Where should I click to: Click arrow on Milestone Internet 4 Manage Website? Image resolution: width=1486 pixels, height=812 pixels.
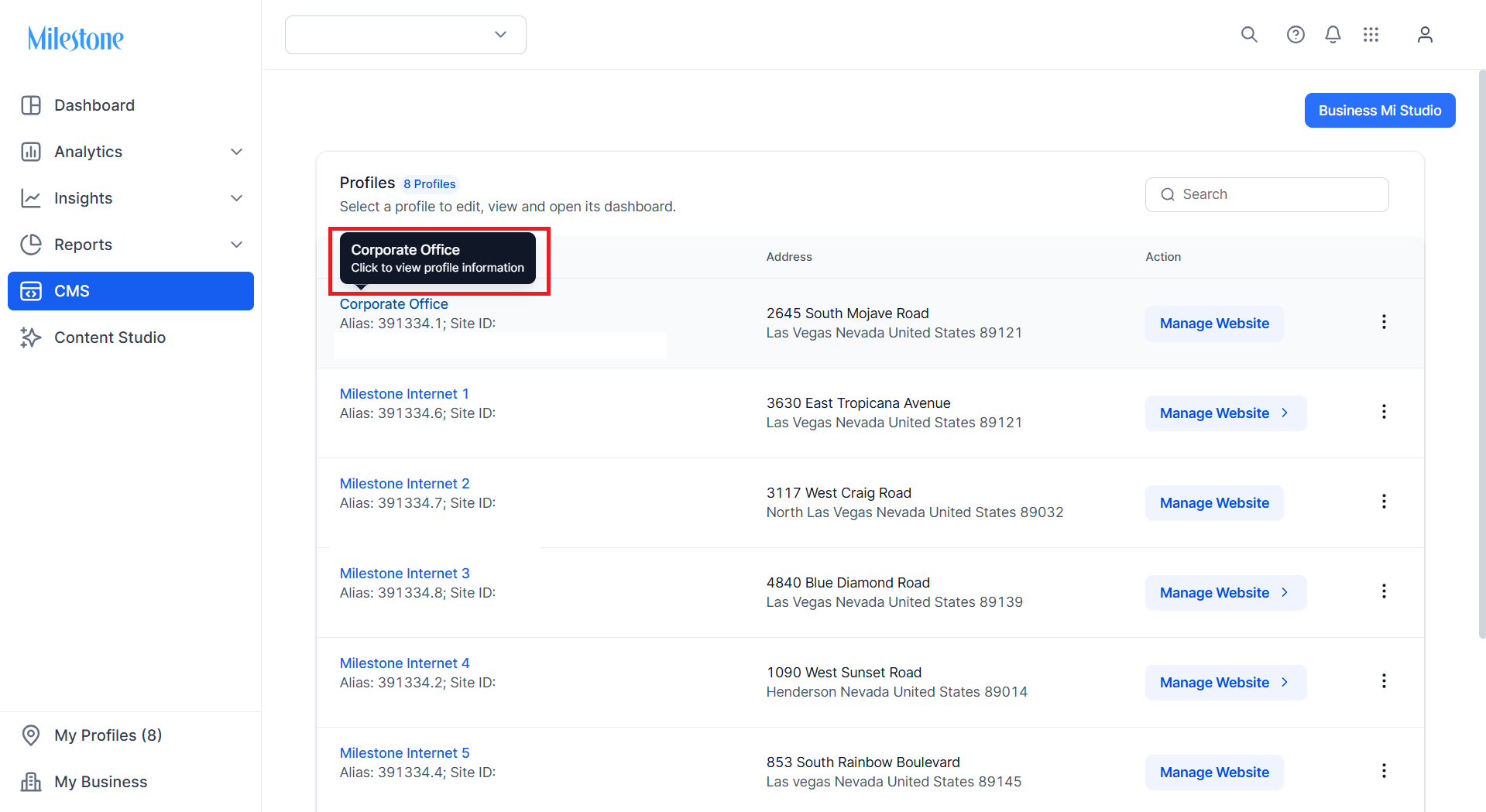click(1285, 682)
